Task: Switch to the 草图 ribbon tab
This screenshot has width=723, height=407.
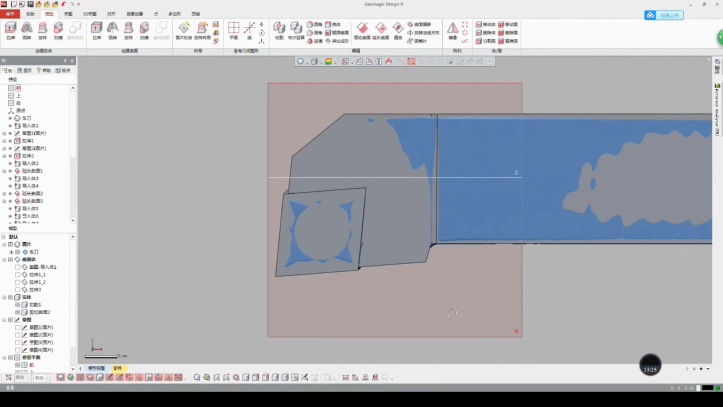Action: click(x=67, y=15)
